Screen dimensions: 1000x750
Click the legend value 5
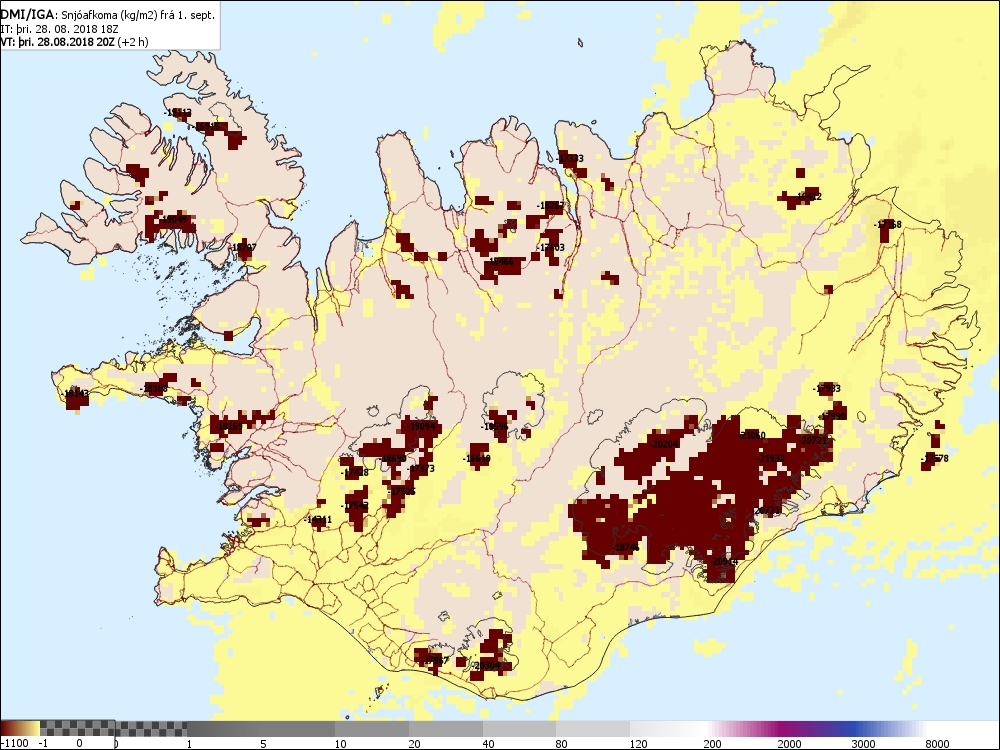click(263, 743)
